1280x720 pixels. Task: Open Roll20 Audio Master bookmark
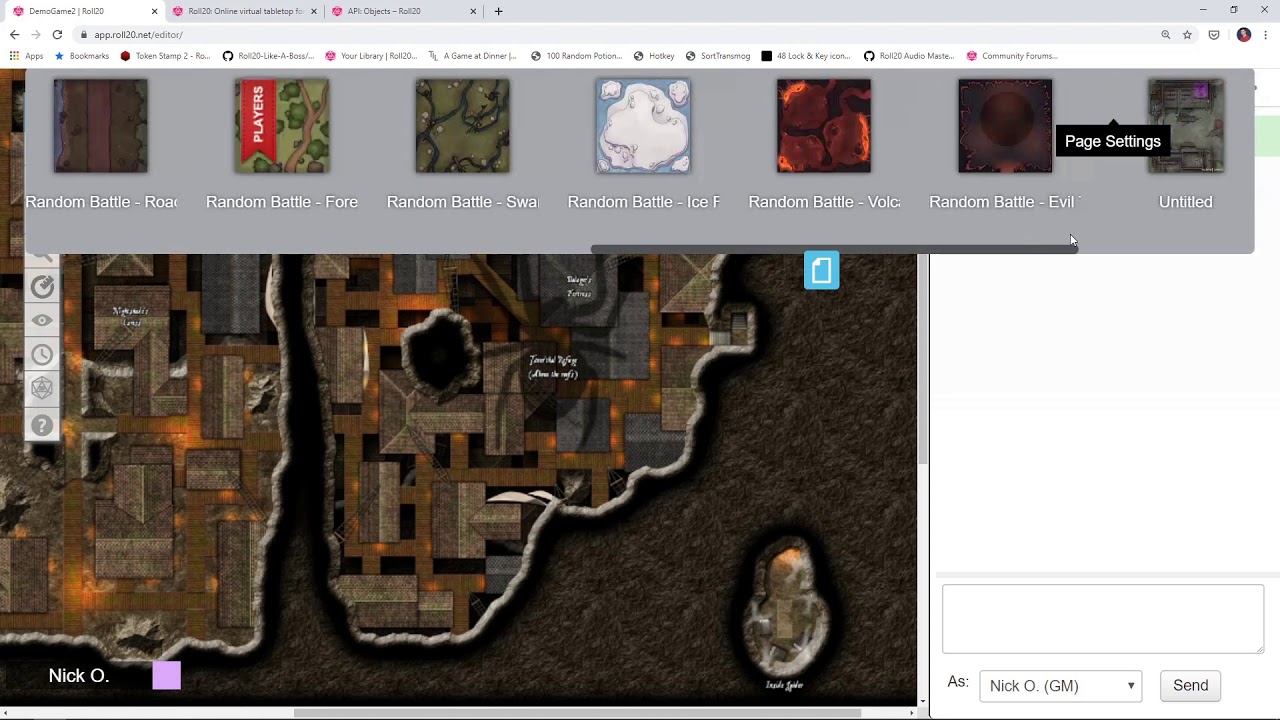(909, 56)
